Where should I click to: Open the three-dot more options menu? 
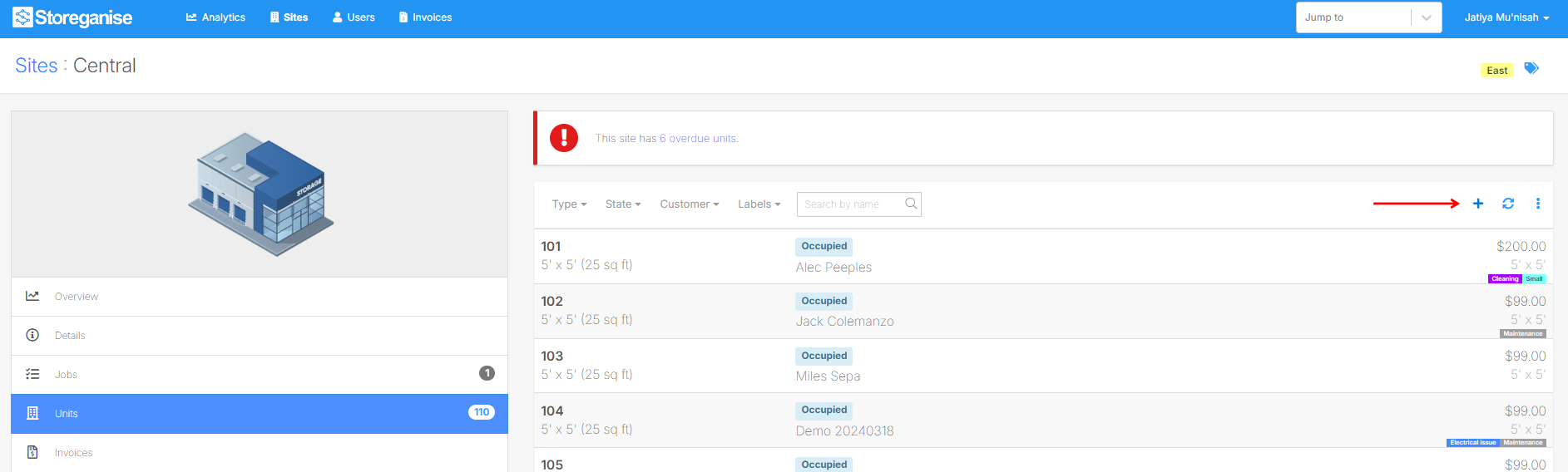click(1538, 204)
